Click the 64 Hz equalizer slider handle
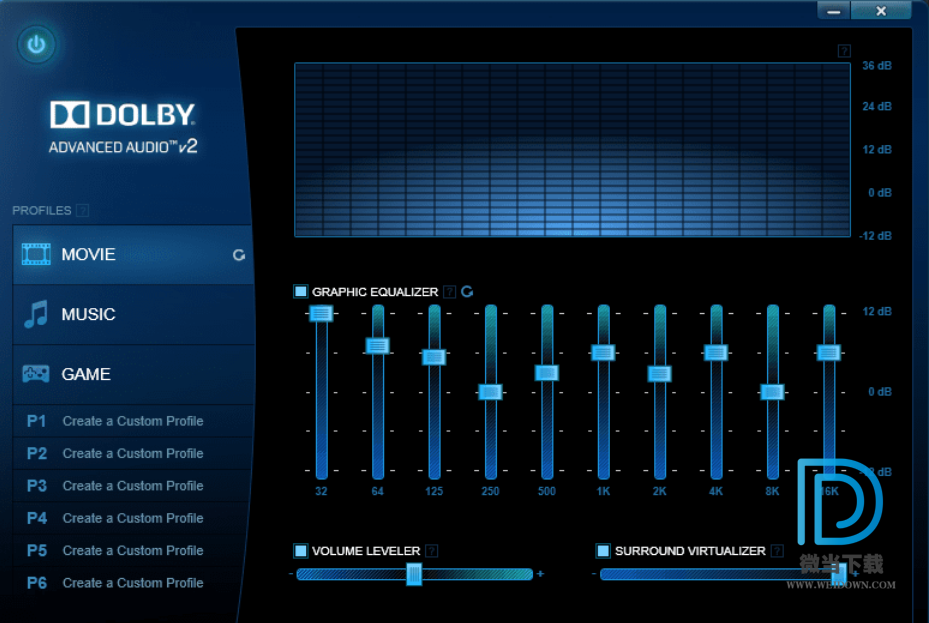Screen dimensions: 929x623 [x=377, y=346]
